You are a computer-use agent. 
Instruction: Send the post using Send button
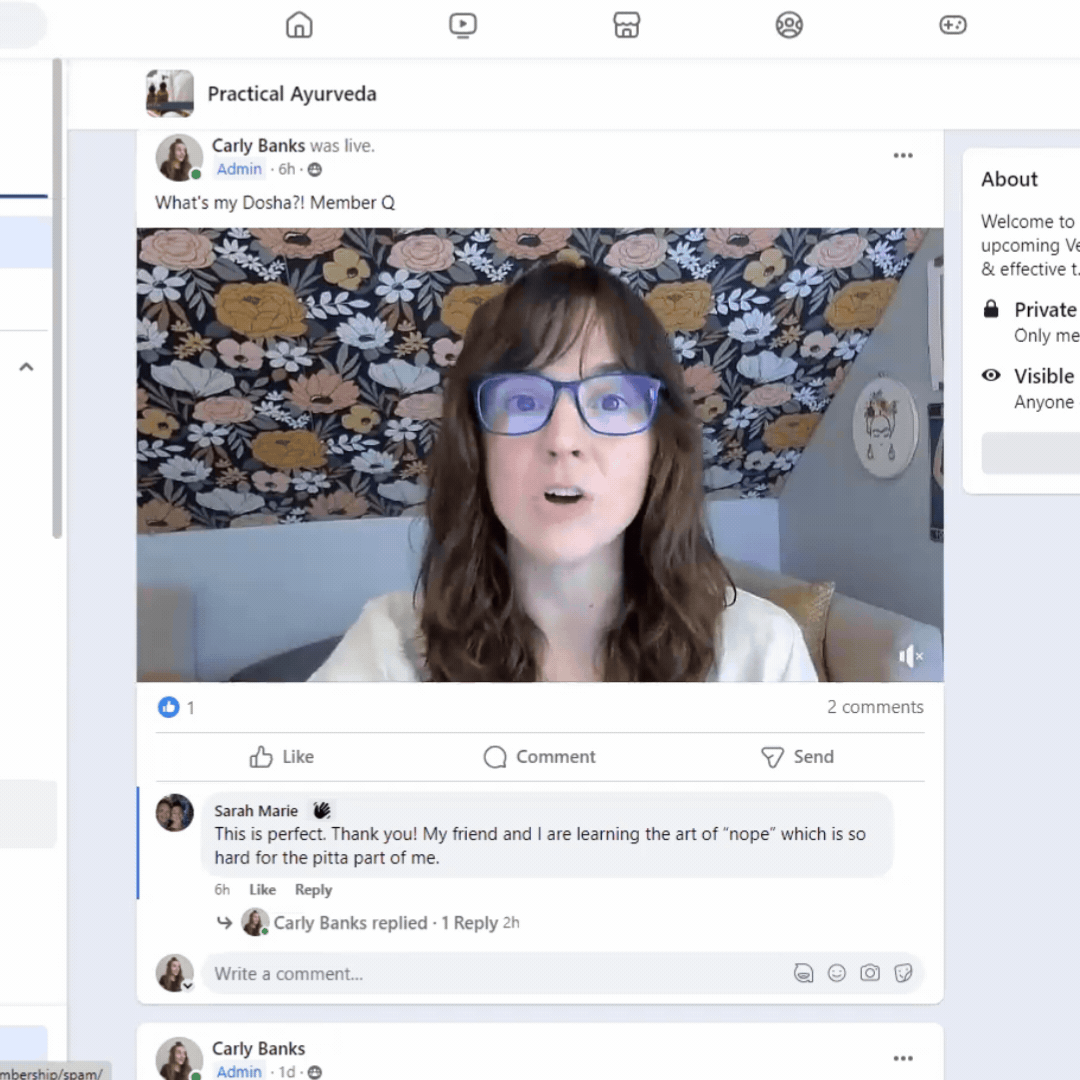point(797,757)
